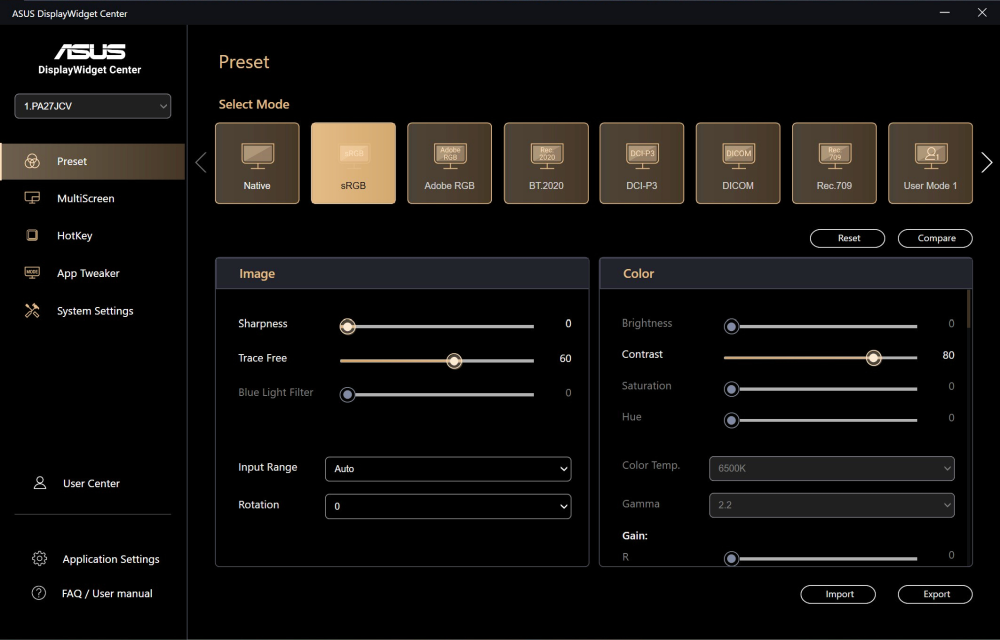Switch to the DCI-P3 mode tile
This screenshot has width=1000, height=640.
(x=641, y=163)
